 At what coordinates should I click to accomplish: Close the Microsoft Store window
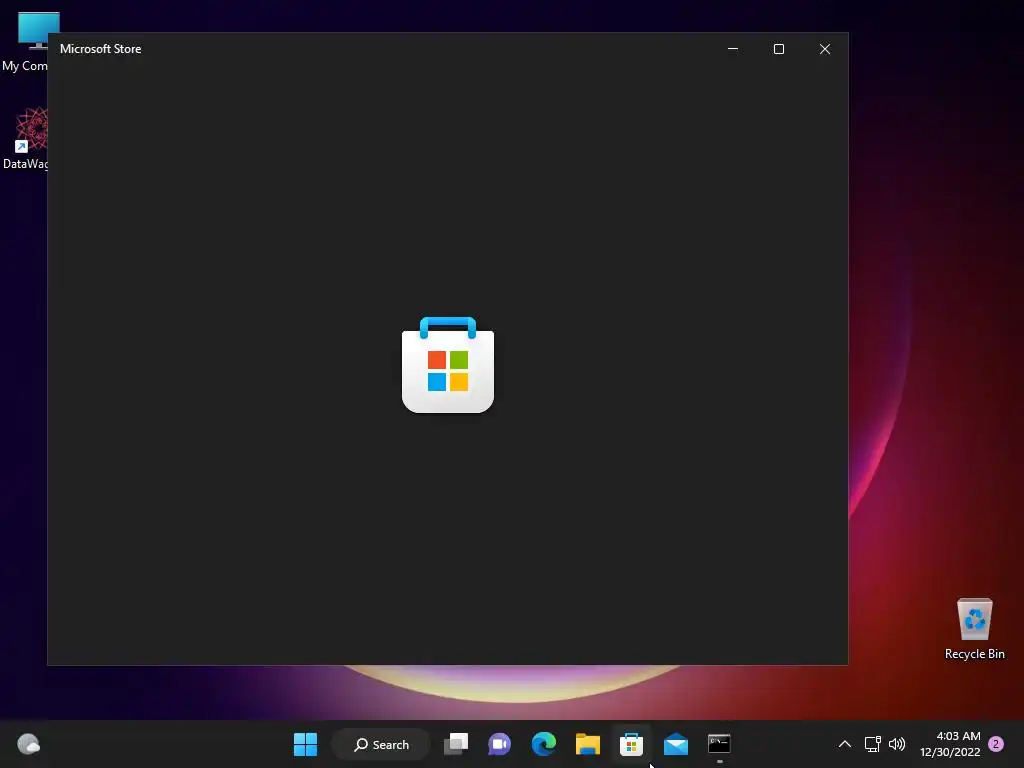(x=825, y=49)
